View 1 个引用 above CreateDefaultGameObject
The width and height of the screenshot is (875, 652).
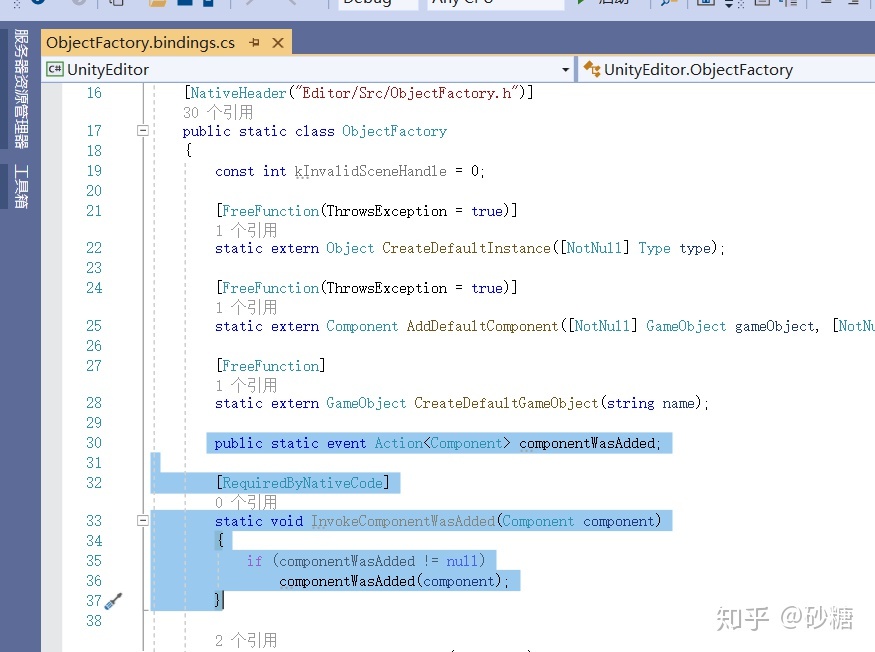246,385
